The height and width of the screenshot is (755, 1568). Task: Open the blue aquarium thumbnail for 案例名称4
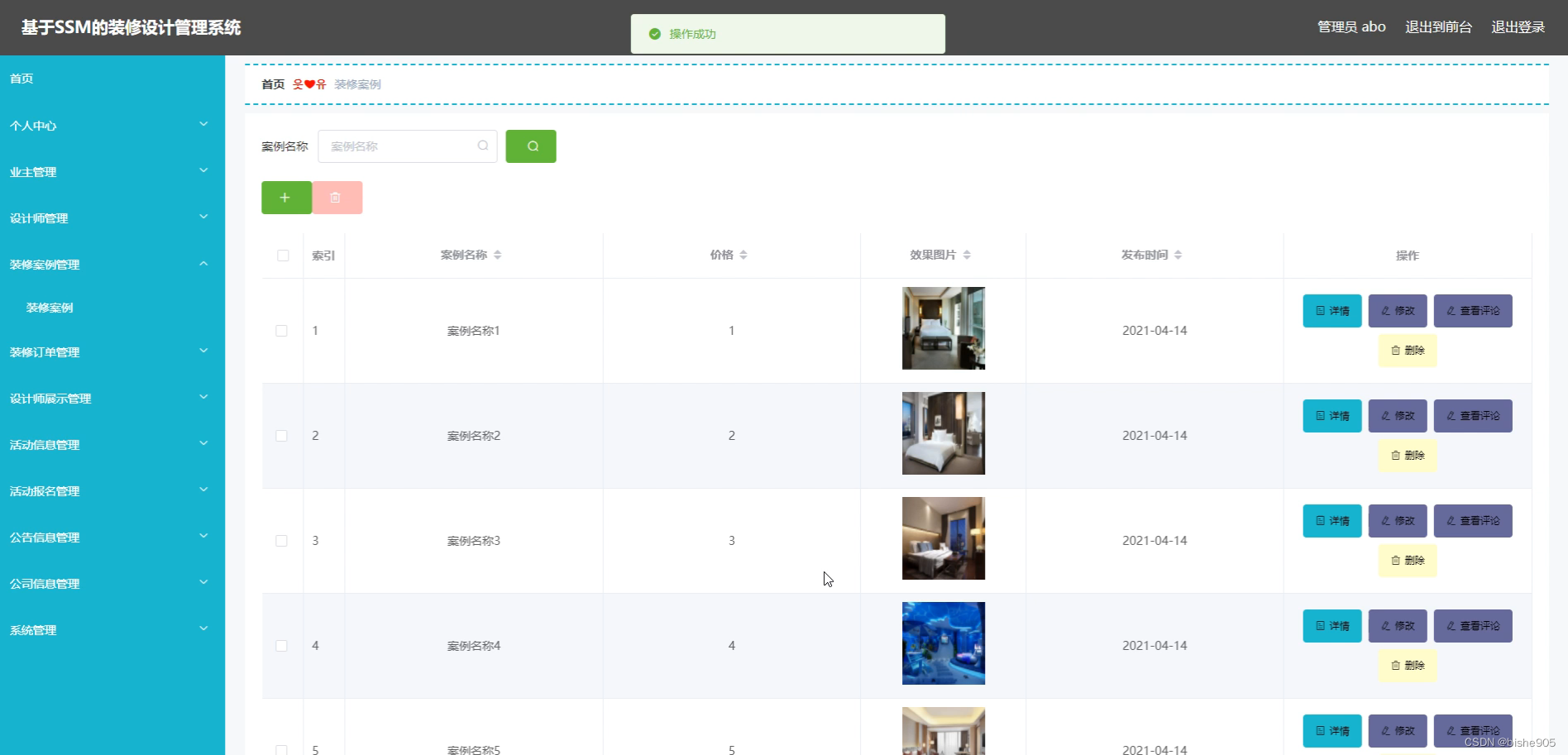pos(944,643)
